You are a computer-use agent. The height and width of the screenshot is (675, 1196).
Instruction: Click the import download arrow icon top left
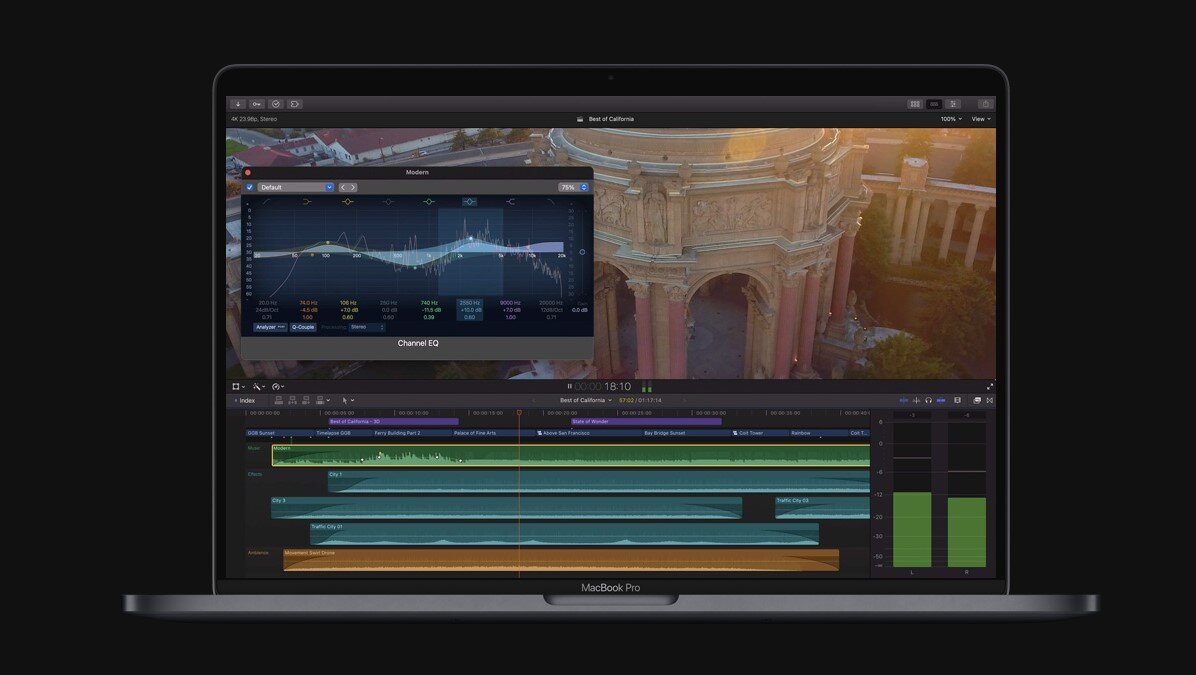(238, 103)
